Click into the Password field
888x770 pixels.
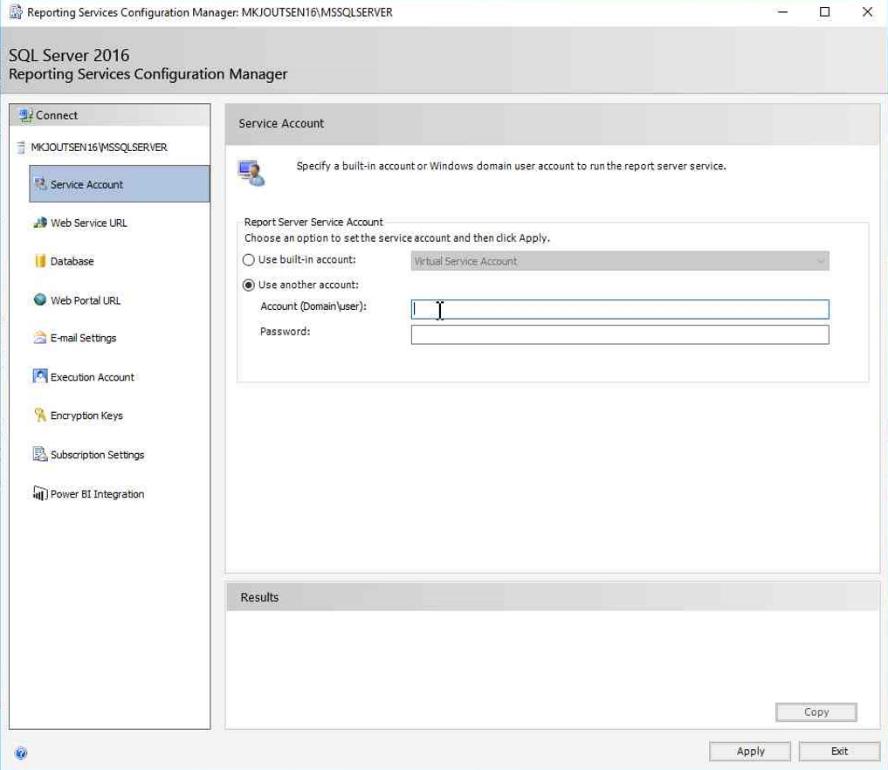click(620, 335)
